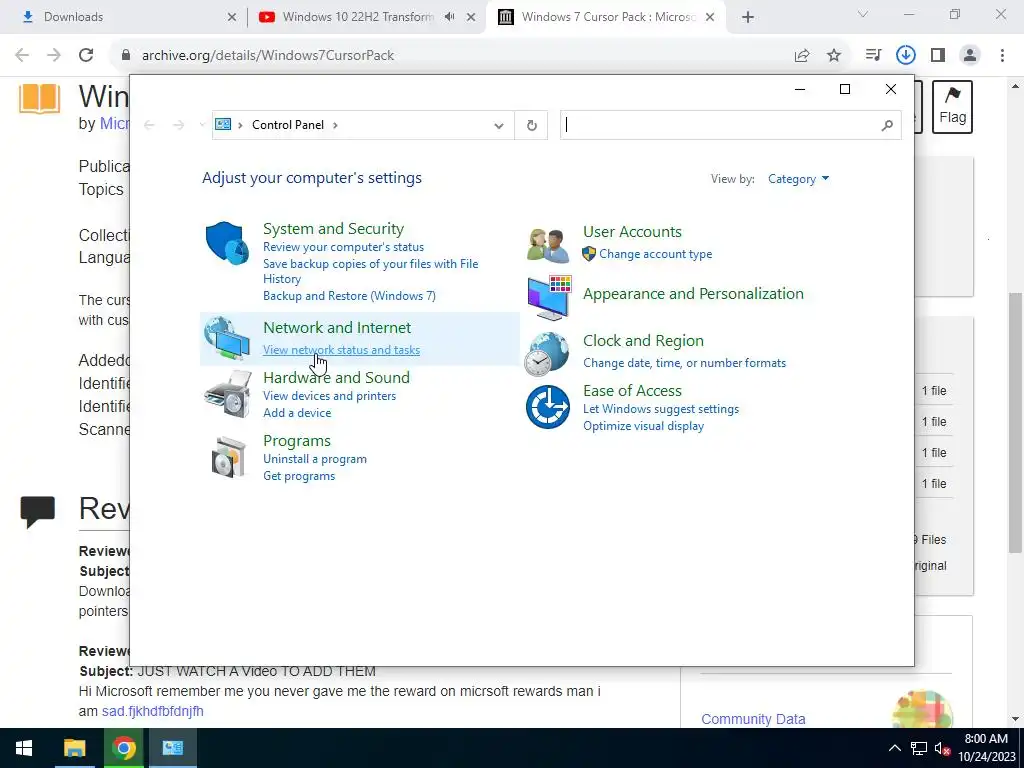Open Chrome tab search chevron
1024x768 pixels.
coord(863,14)
